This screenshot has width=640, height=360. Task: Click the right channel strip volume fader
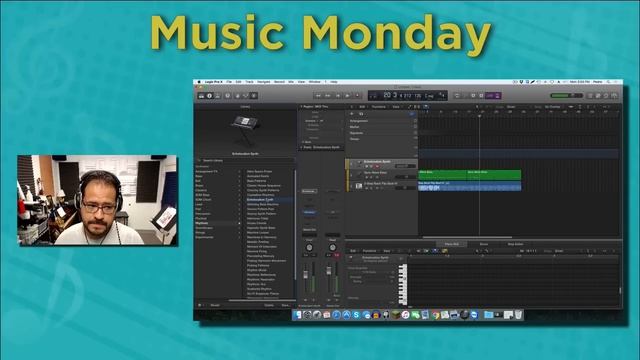329,271
